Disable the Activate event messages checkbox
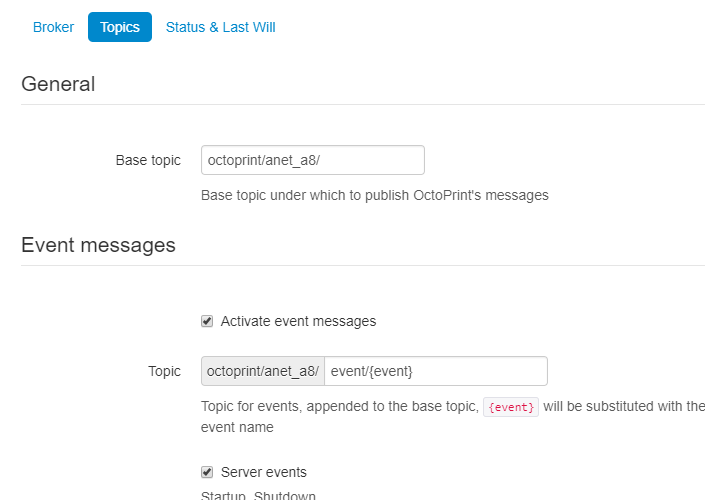 point(207,321)
